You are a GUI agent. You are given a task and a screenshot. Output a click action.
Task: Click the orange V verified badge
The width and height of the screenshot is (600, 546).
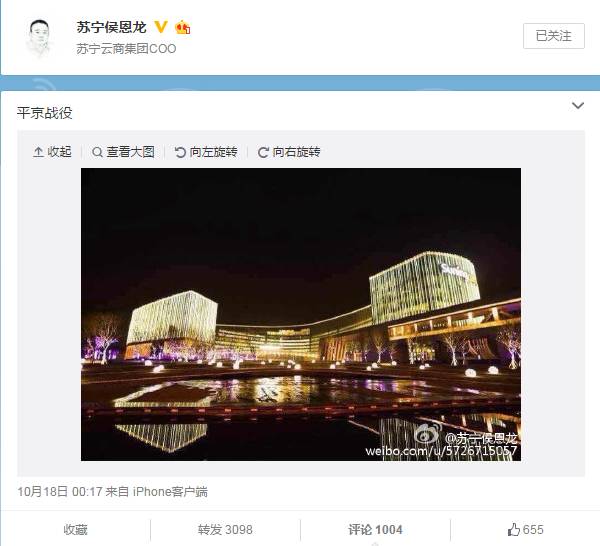point(161,27)
